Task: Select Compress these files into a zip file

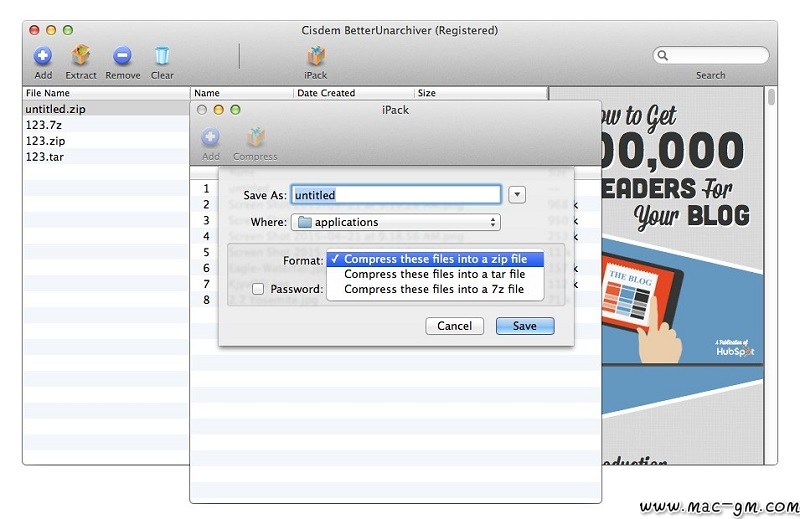Action: pos(435,259)
